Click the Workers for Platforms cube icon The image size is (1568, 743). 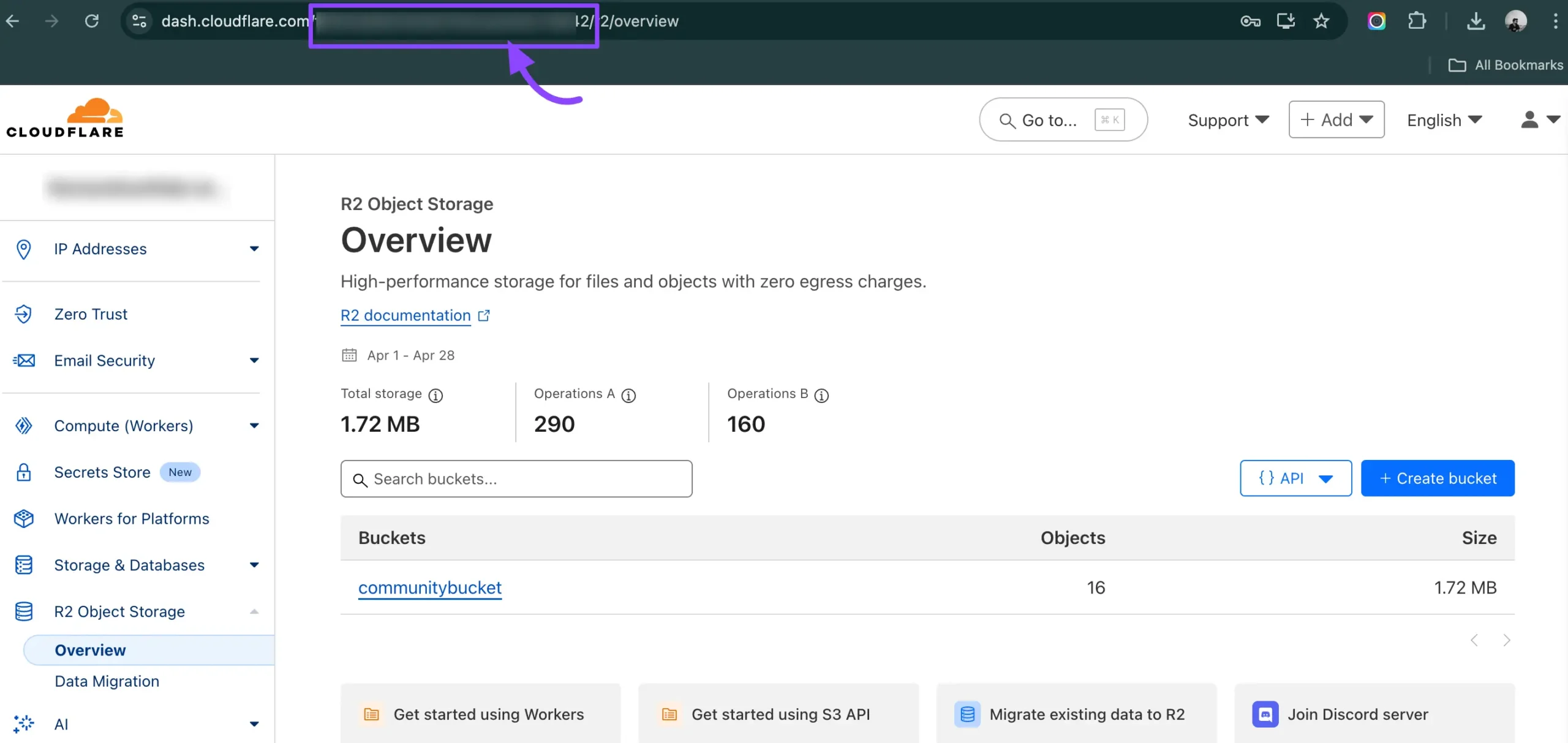tap(23, 519)
